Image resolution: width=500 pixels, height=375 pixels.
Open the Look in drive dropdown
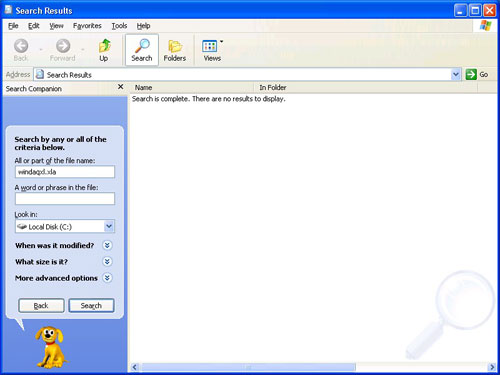(x=109, y=226)
